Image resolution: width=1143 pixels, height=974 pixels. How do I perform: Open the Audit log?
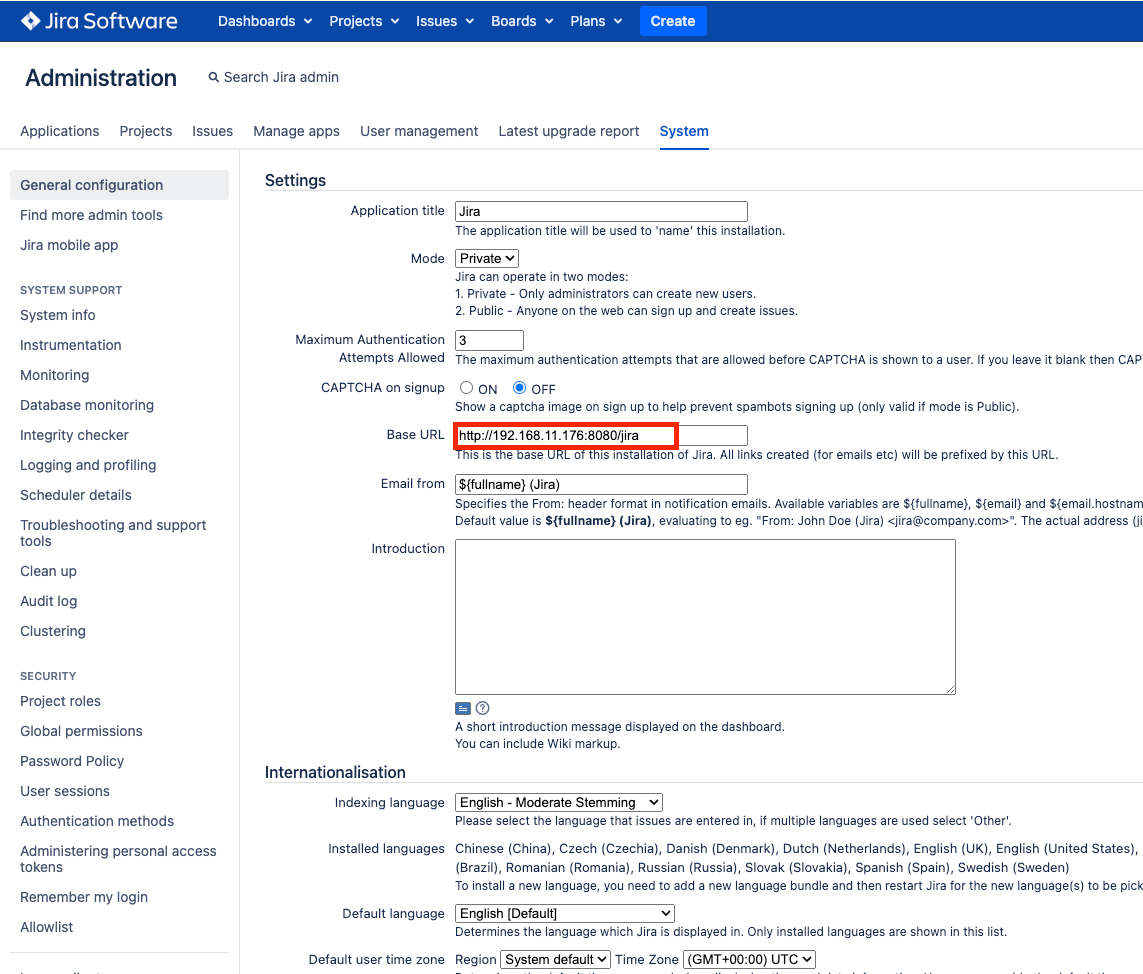pos(49,601)
